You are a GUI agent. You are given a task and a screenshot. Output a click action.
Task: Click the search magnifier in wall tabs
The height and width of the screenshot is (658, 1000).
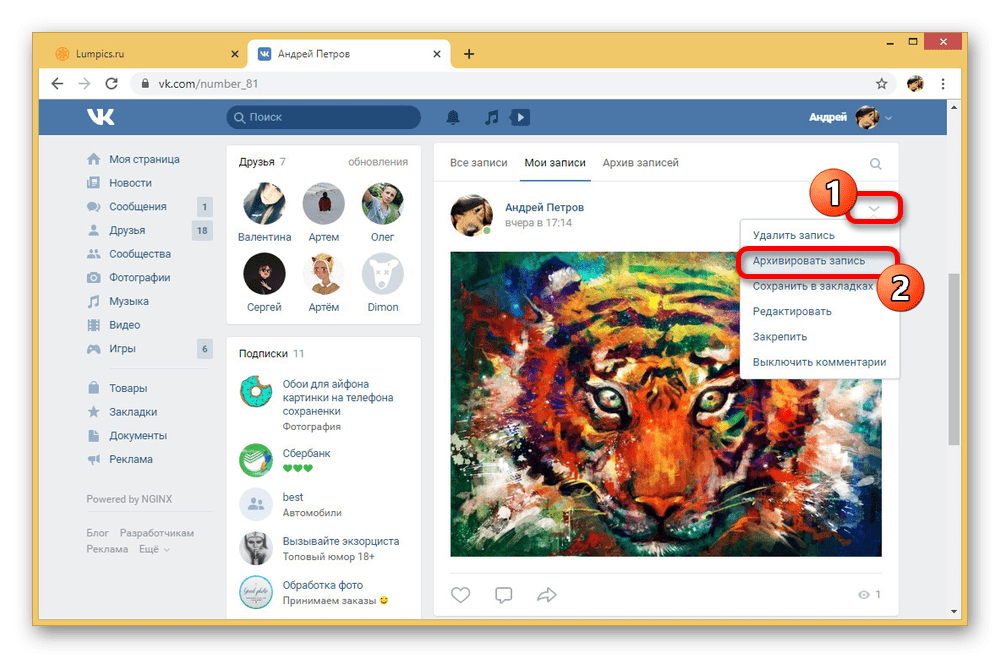point(876,164)
